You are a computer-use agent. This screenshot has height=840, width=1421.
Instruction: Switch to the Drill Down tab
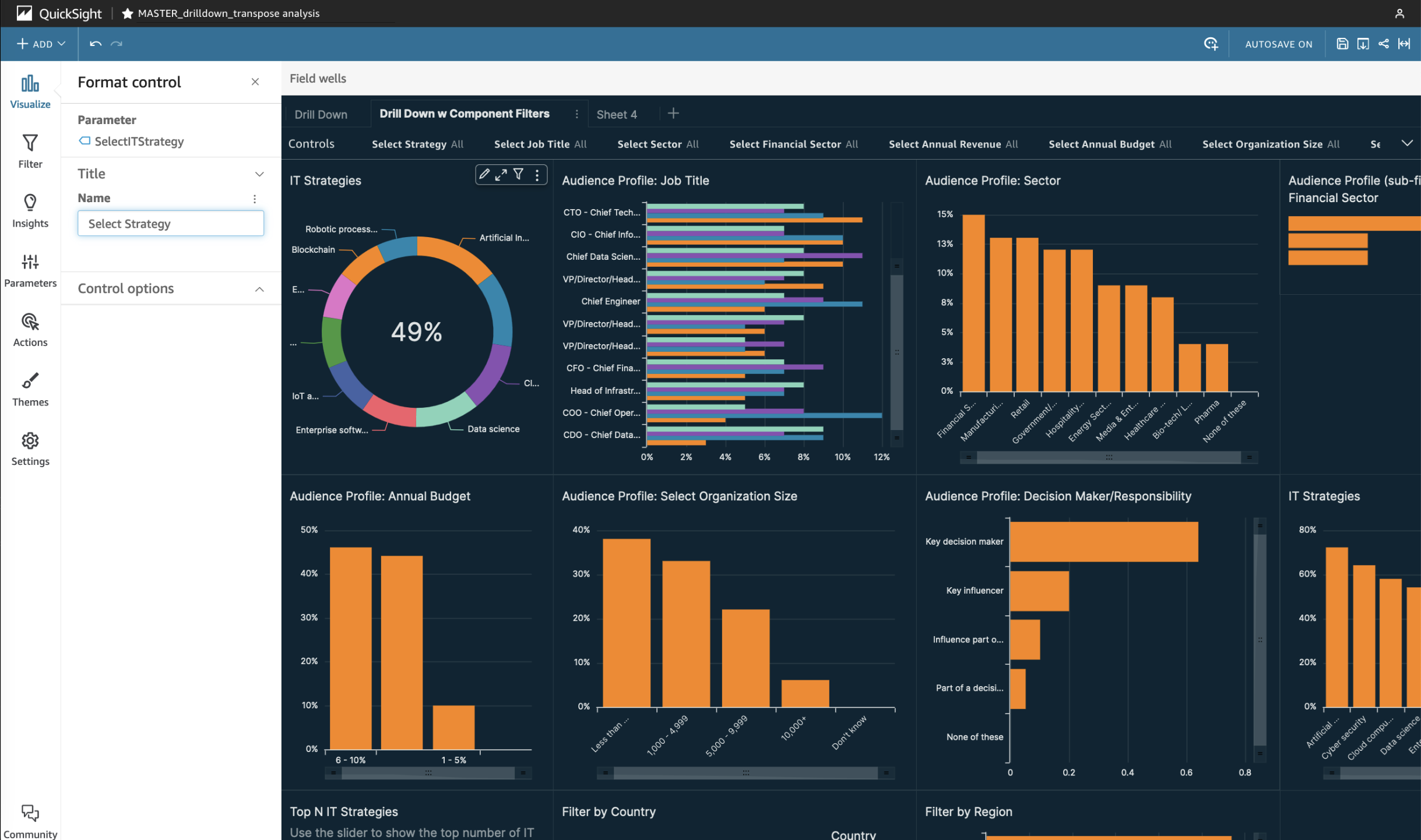pos(321,114)
